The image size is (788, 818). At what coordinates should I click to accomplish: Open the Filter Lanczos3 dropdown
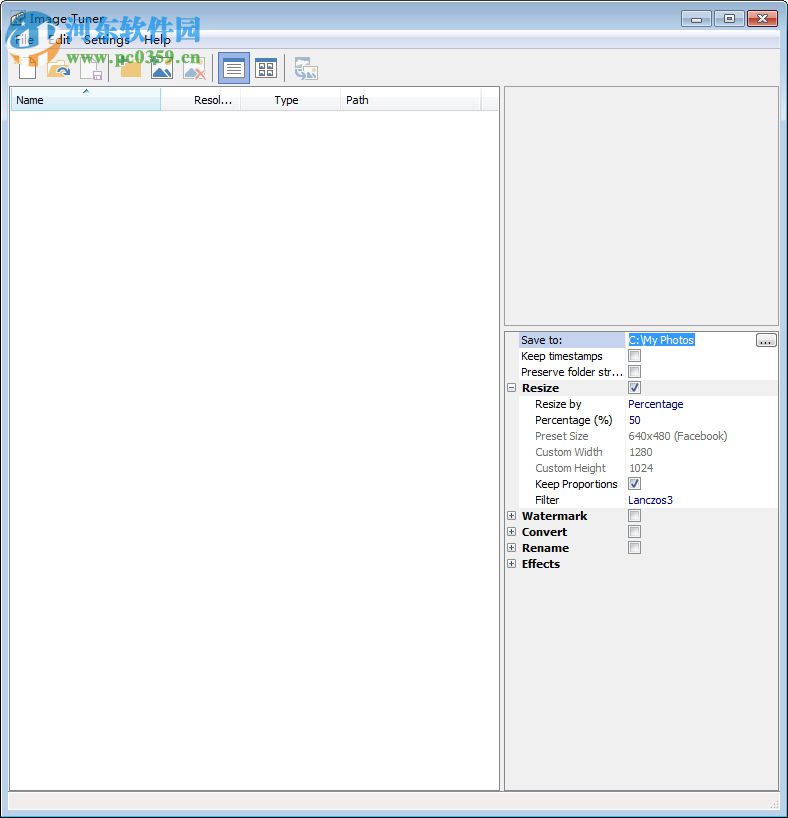(701, 500)
